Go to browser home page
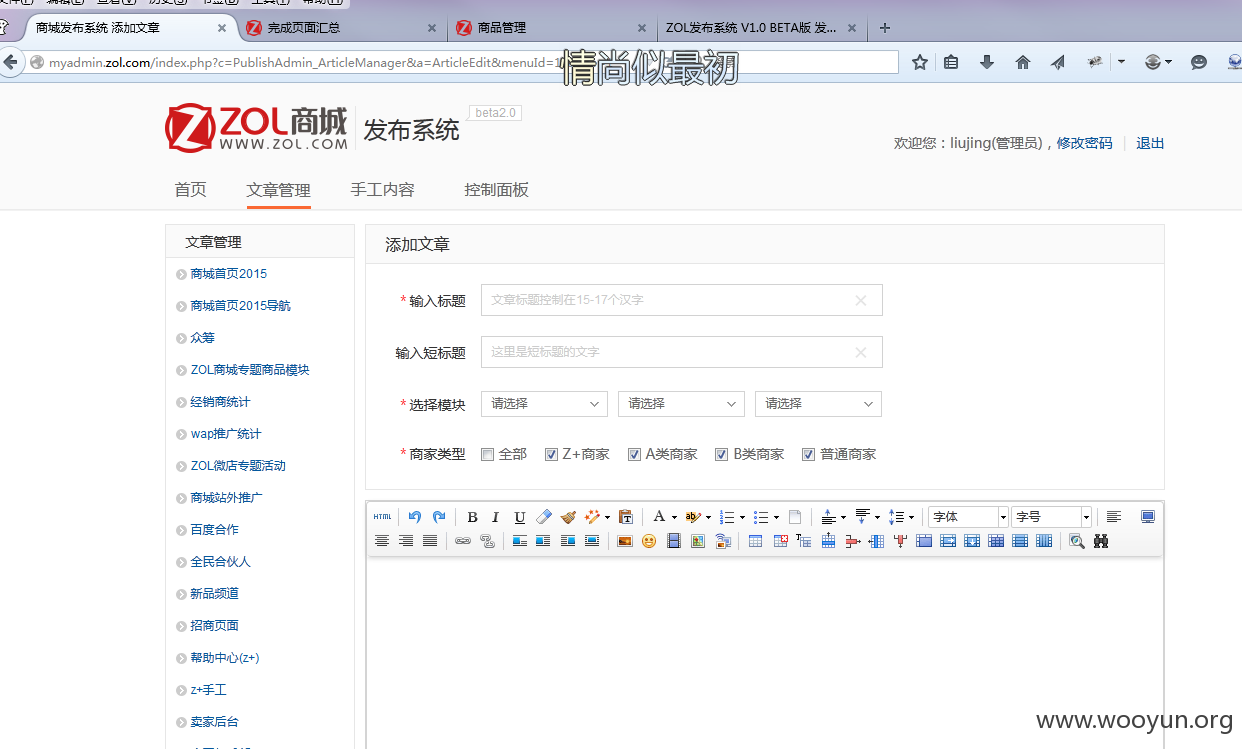This screenshot has height=749, width=1242. click(x=1022, y=62)
